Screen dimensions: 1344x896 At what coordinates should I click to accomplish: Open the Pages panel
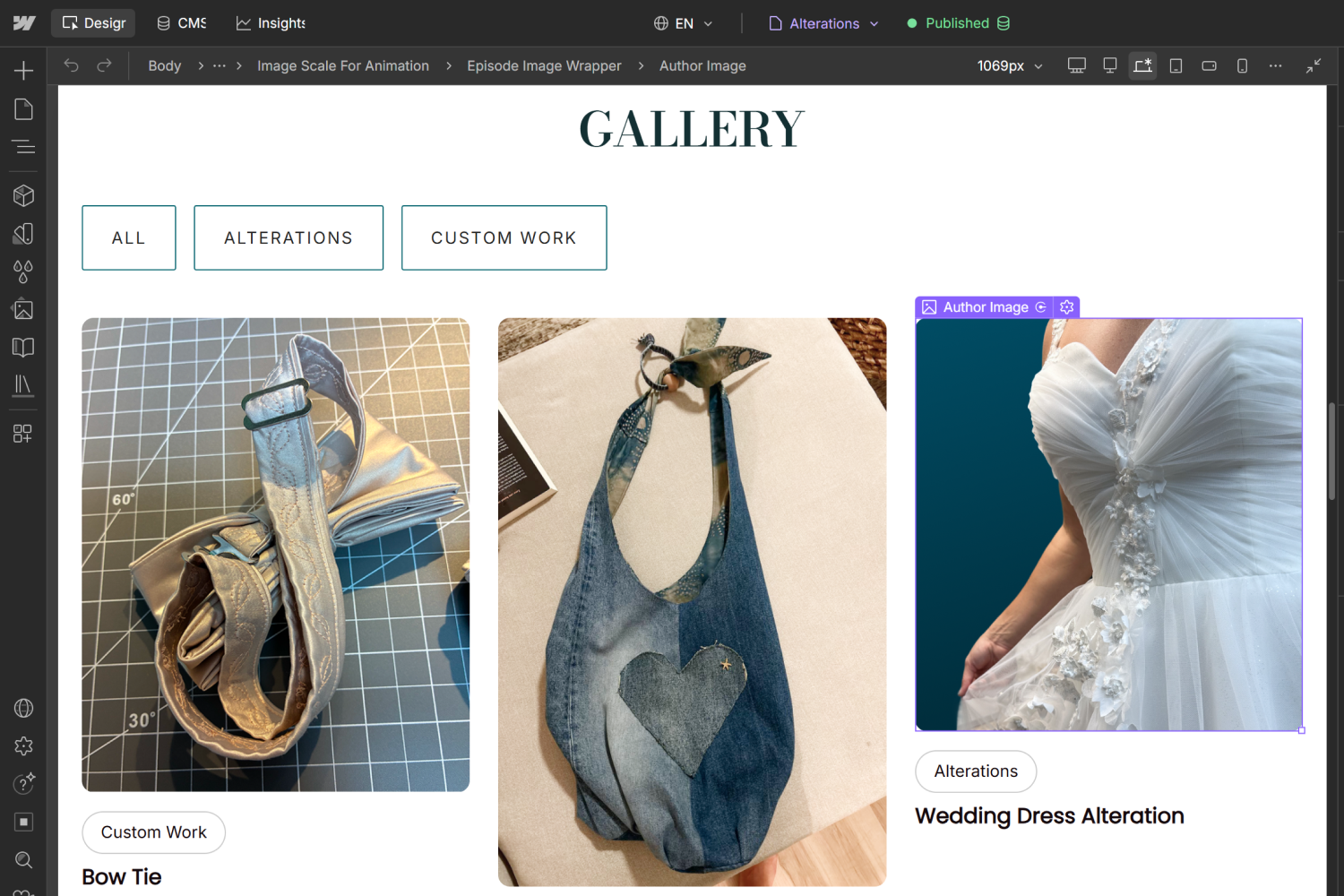pos(24,109)
